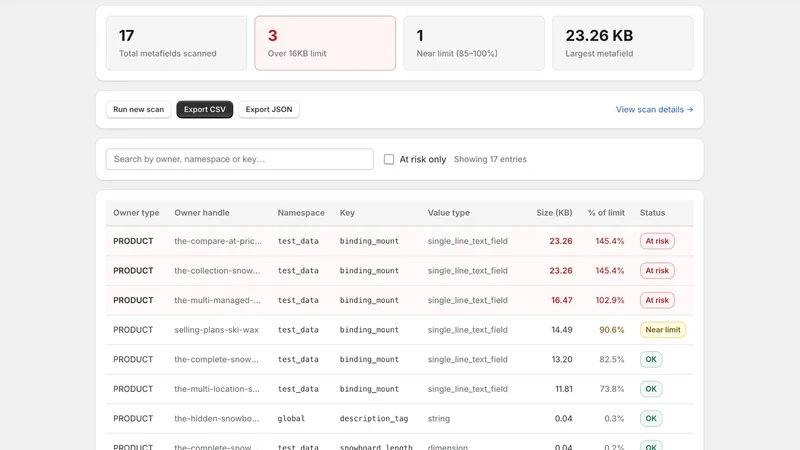Screen dimensions: 800x450
Task: Click the Namespace column header
Action: click(301, 213)
